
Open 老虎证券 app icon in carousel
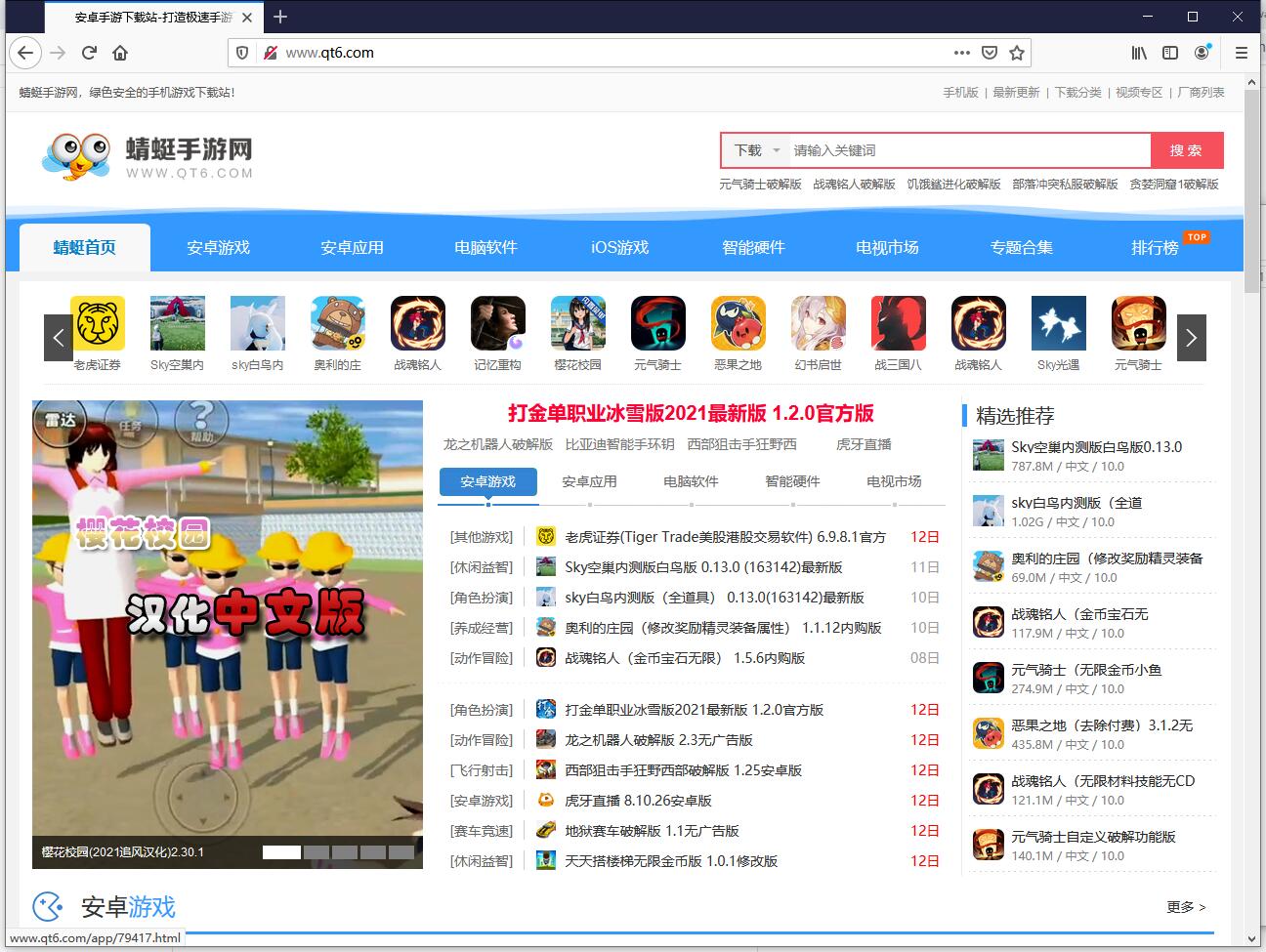tap(98, 323)
